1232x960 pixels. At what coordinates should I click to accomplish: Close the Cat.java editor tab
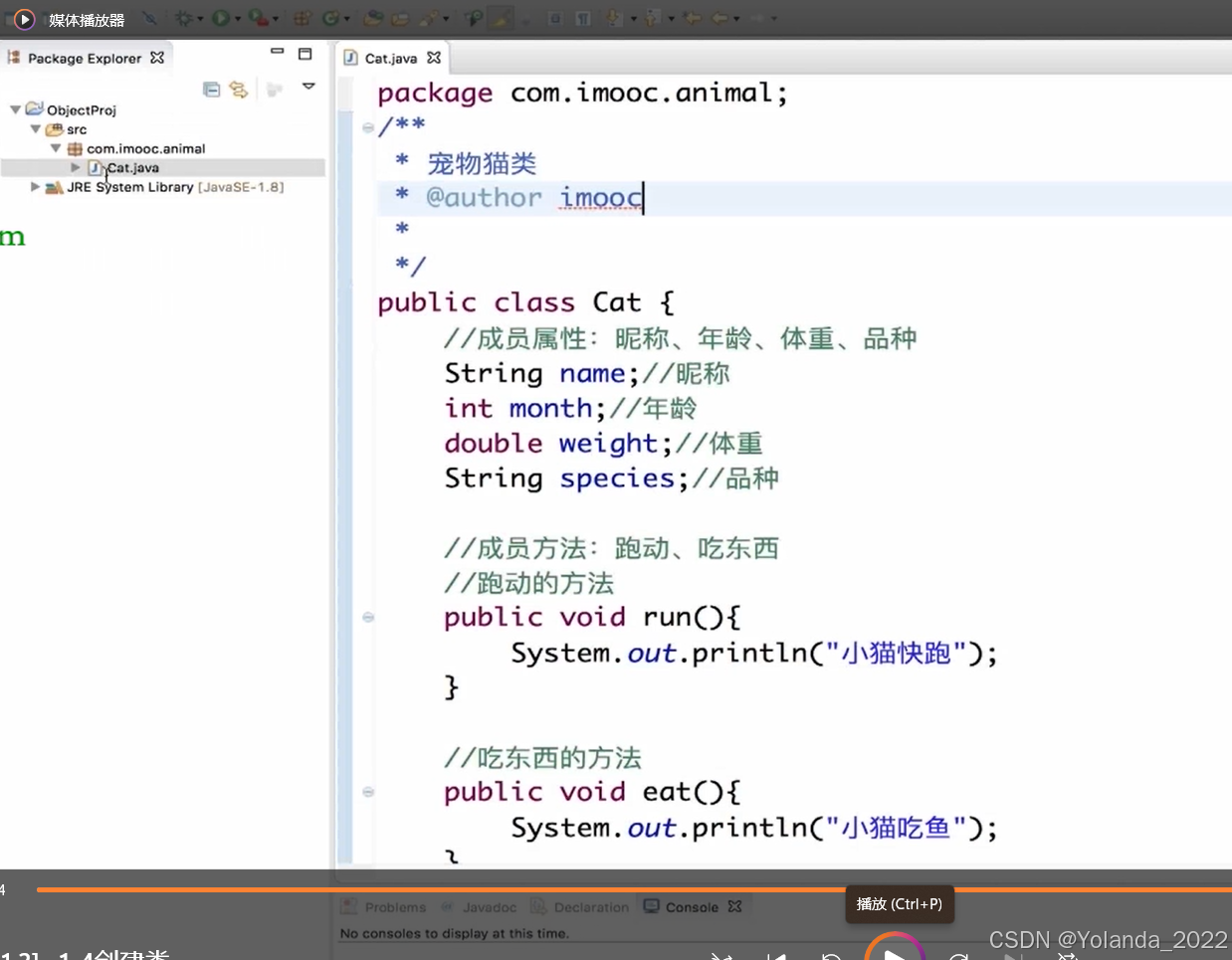pos(434,58)
